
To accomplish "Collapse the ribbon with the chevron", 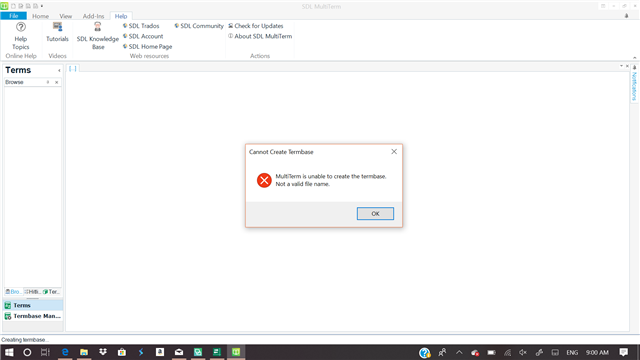I will 635,58.
